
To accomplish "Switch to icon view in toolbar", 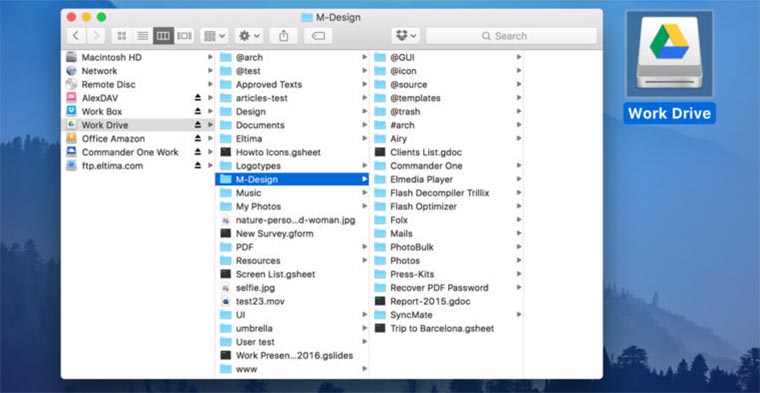I will (122, 36).
